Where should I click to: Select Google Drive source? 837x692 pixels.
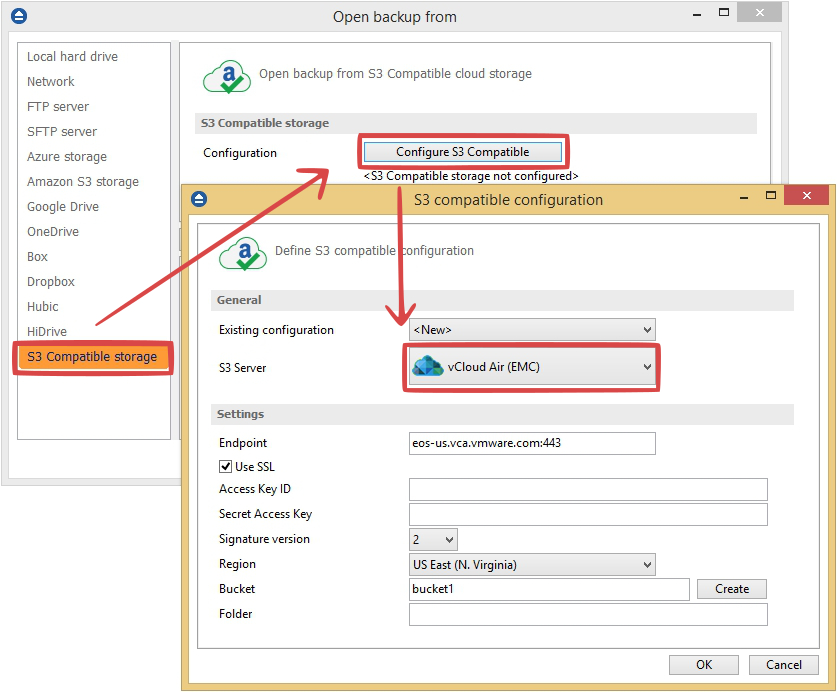tap(63, 207)
